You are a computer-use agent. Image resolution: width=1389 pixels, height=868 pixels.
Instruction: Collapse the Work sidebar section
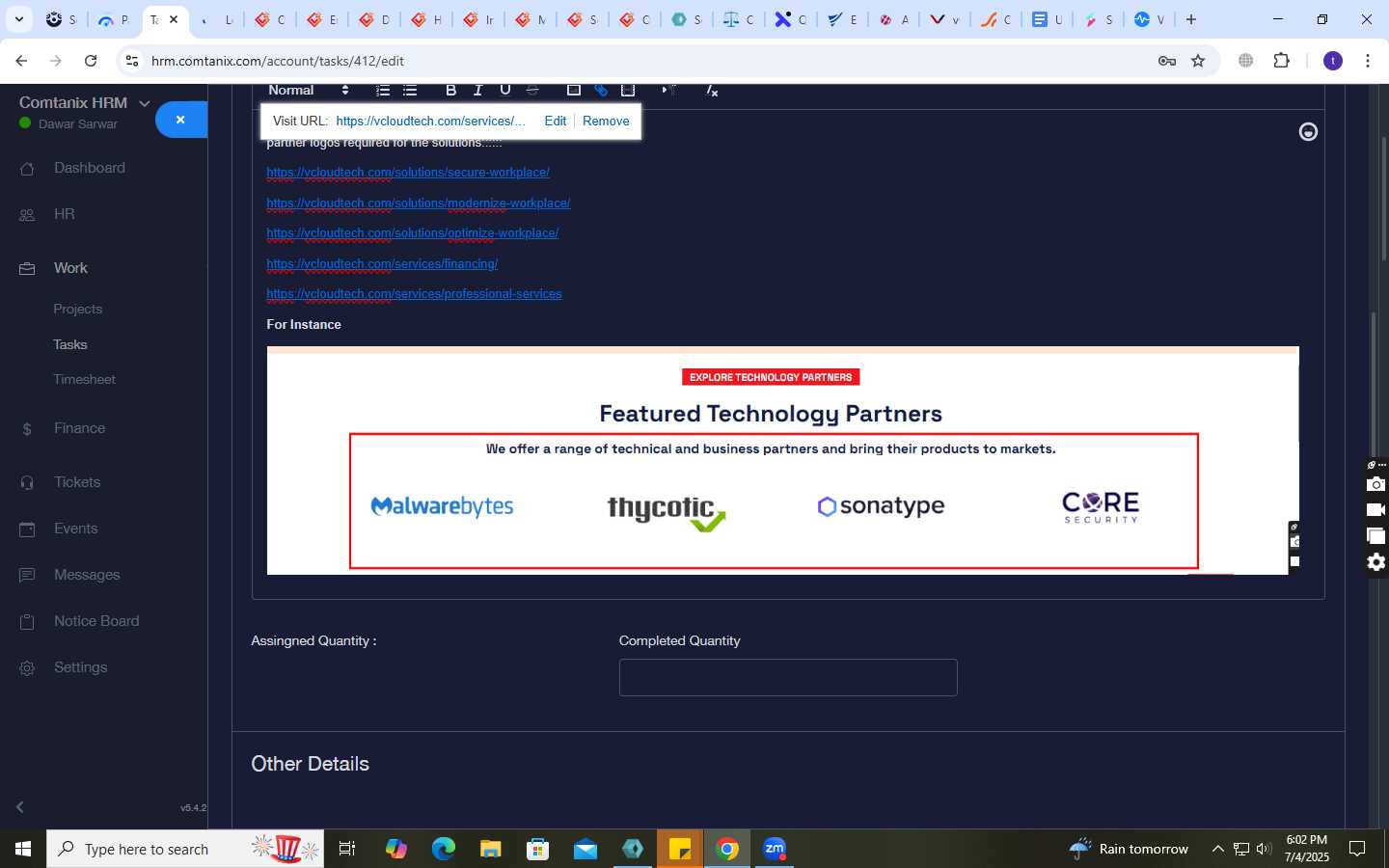[x=70, y=268]
